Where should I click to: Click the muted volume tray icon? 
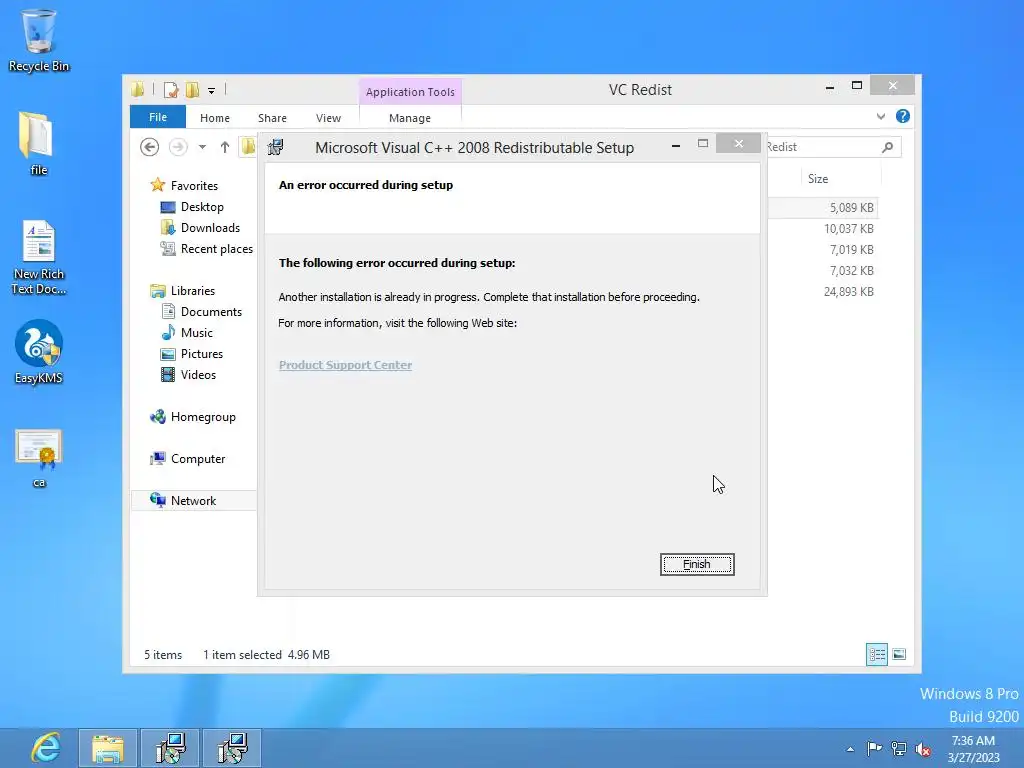click(923, 749)
